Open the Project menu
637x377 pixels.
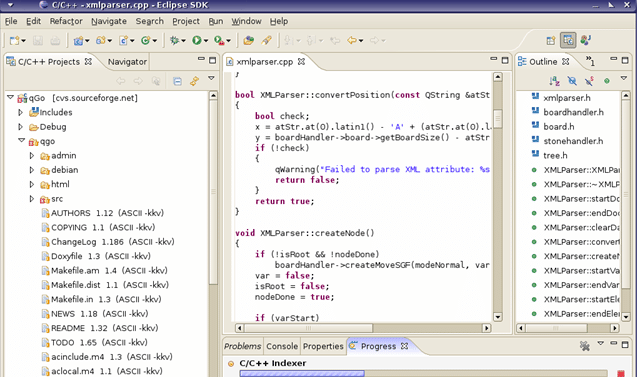[186, 21]
